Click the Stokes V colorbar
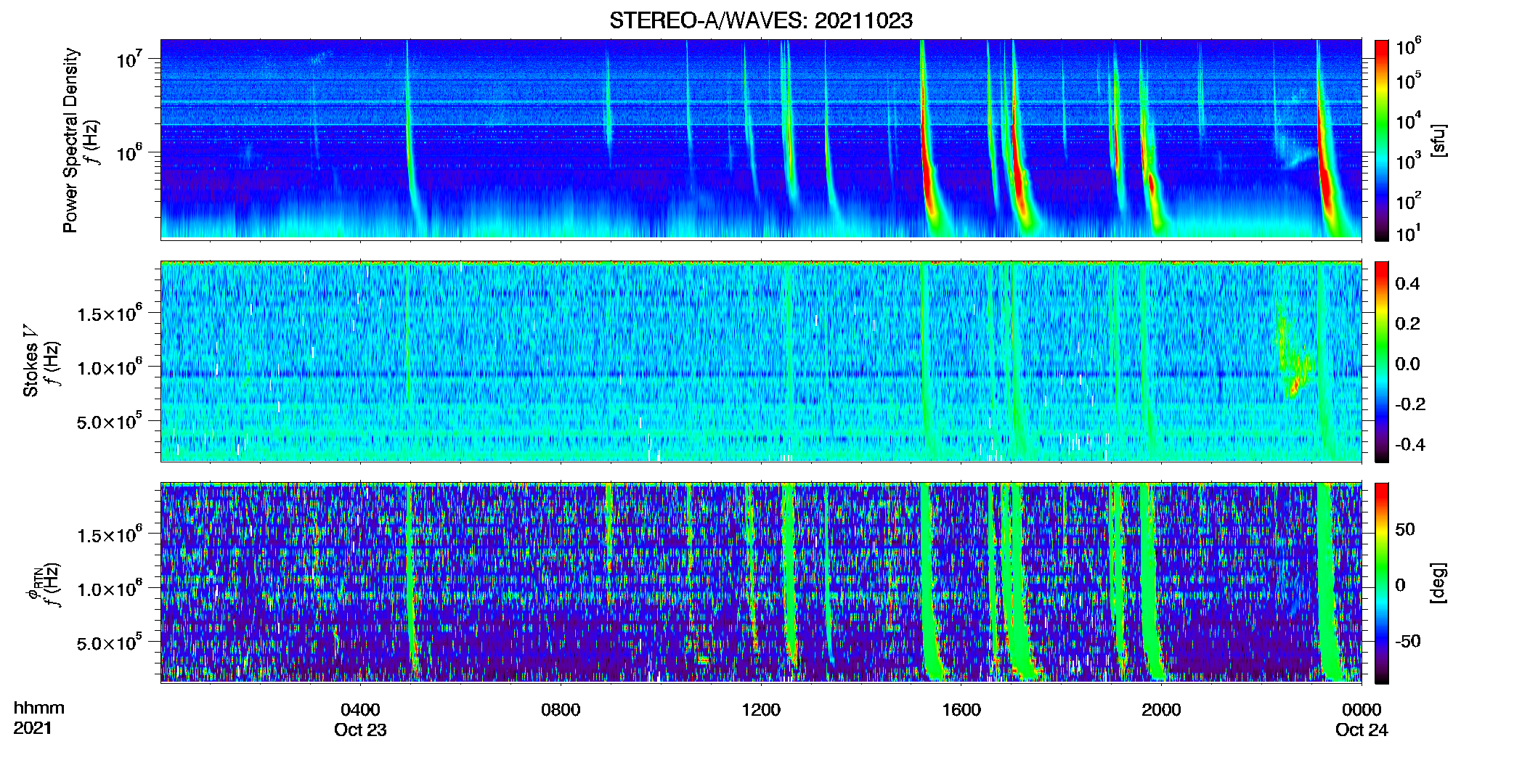 tap(1382, 362)
